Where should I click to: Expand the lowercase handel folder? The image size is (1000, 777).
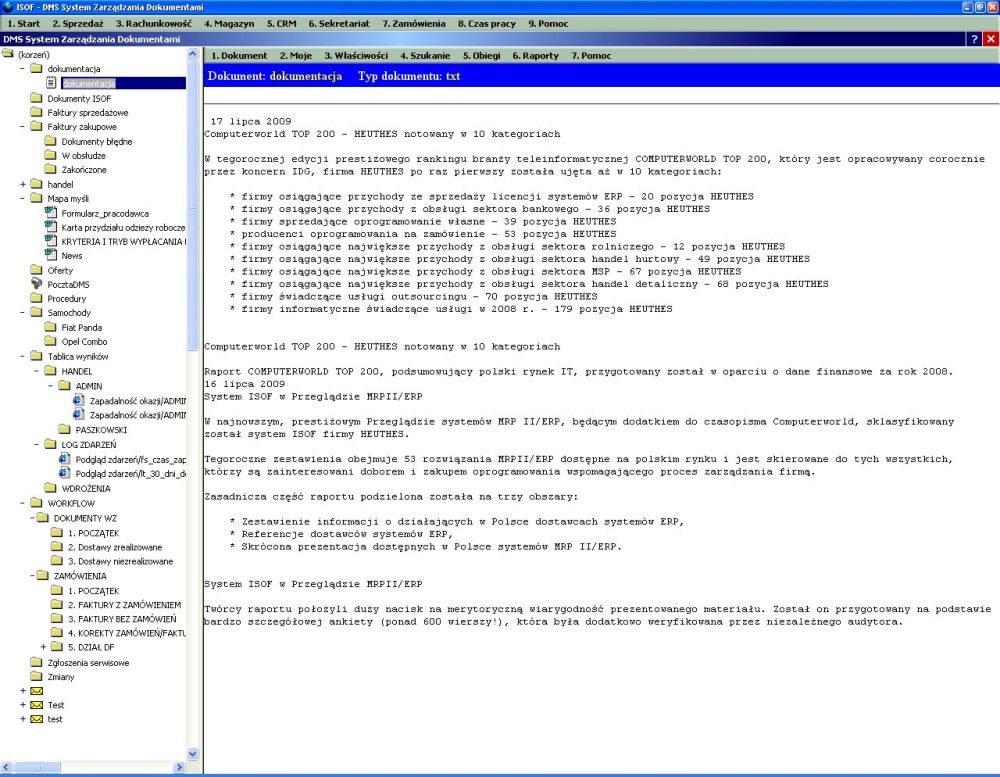pos(23,184)
